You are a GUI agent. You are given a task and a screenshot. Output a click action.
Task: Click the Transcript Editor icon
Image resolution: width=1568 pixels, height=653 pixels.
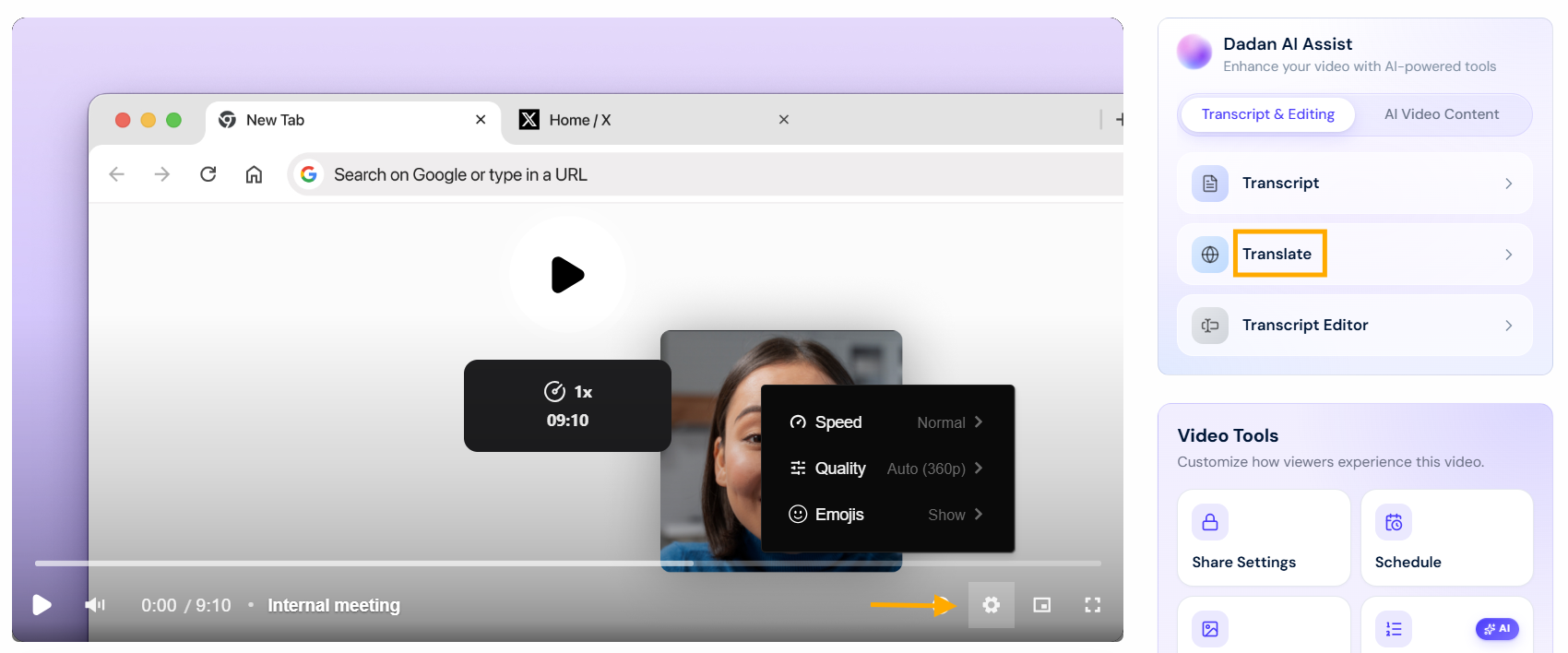[1210, 326]
